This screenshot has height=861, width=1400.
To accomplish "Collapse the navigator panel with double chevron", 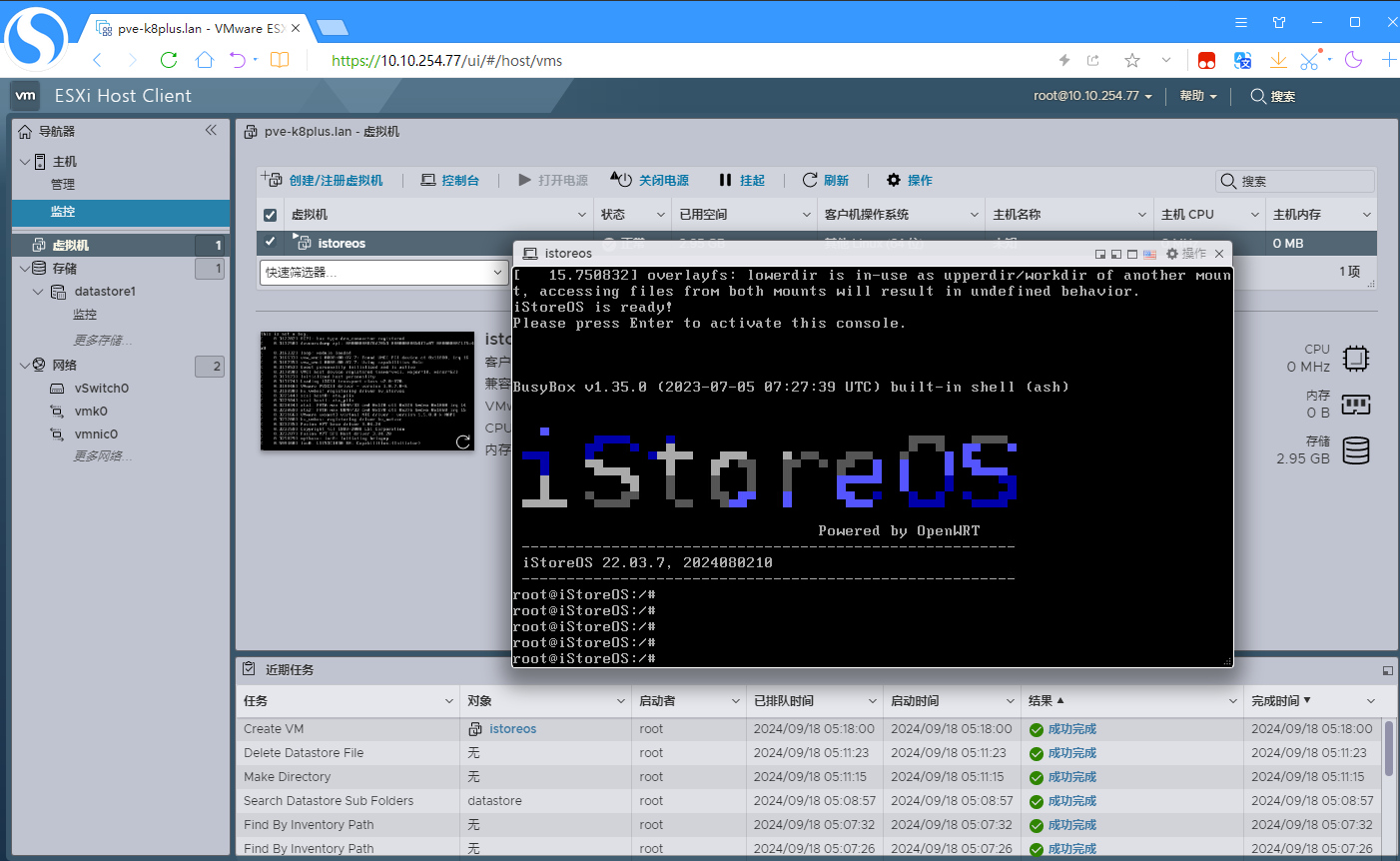I will [x=211, y=130].
